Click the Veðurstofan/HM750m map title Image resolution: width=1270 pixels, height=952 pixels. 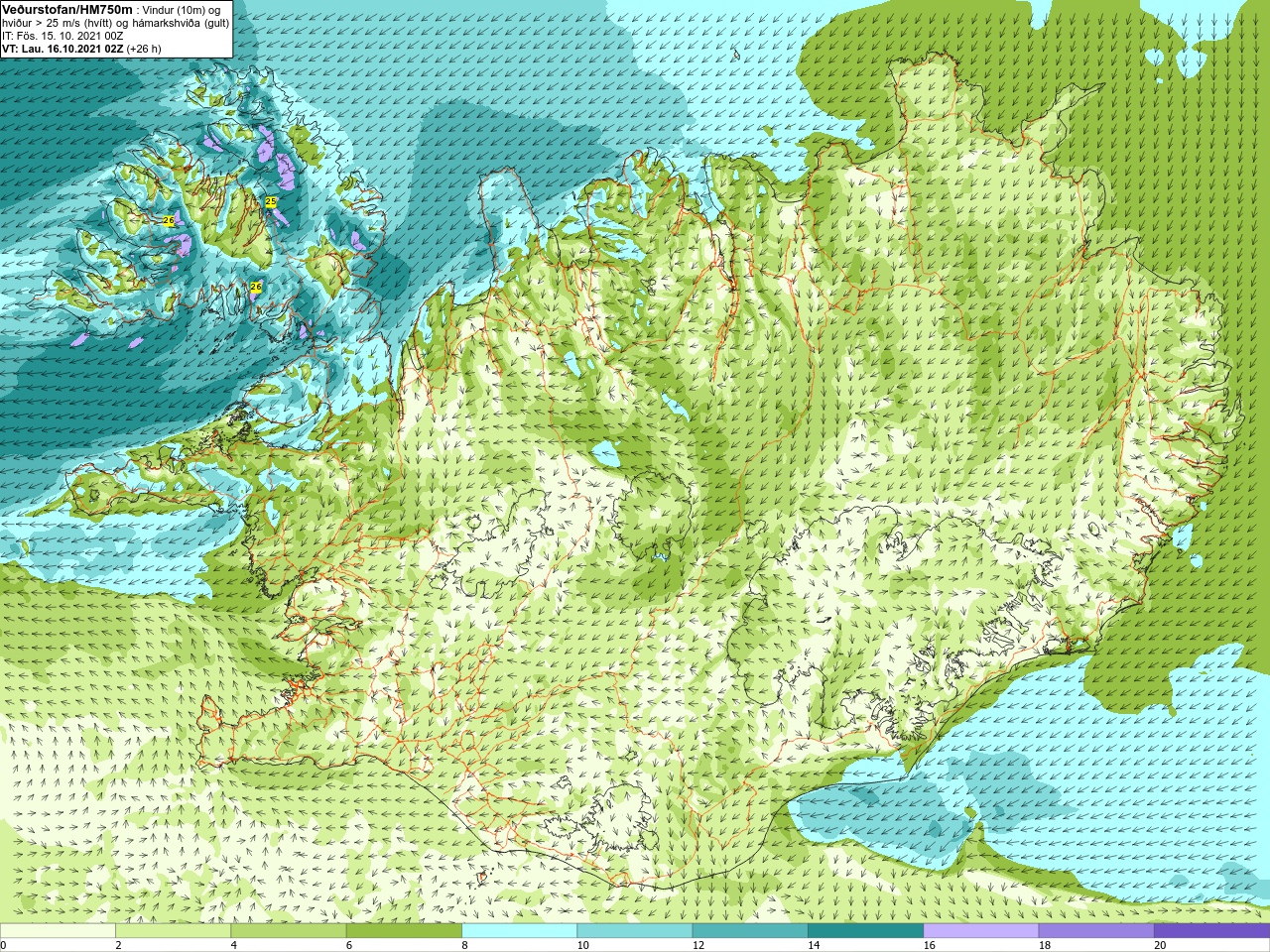(x=66, y=9)
